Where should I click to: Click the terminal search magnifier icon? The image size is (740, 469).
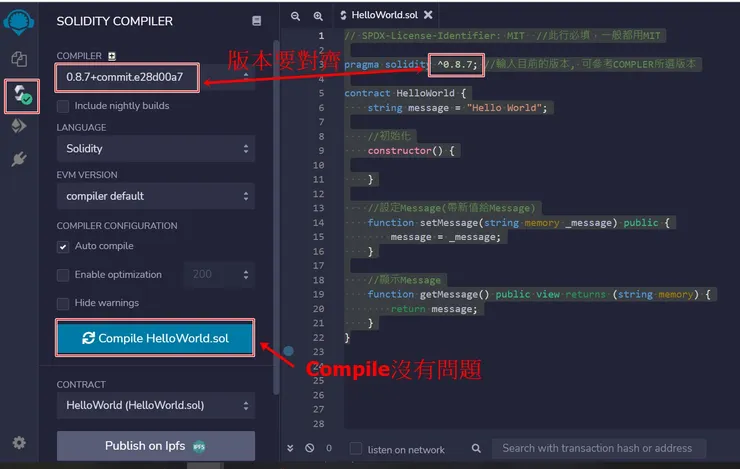(476, 448)
